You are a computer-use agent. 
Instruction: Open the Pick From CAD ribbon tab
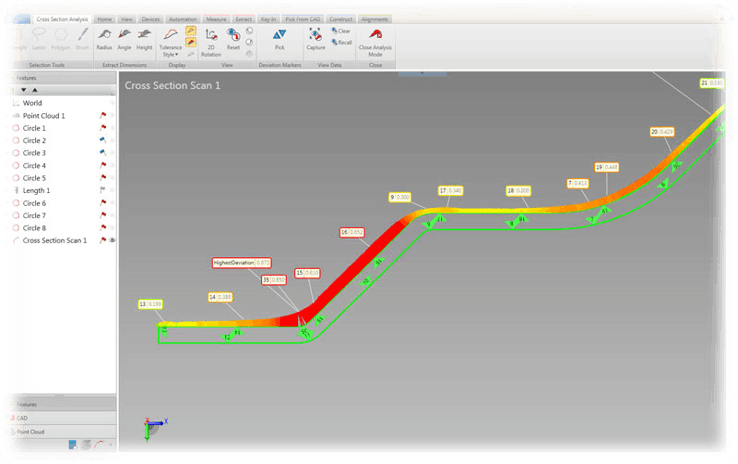[303, 19]
